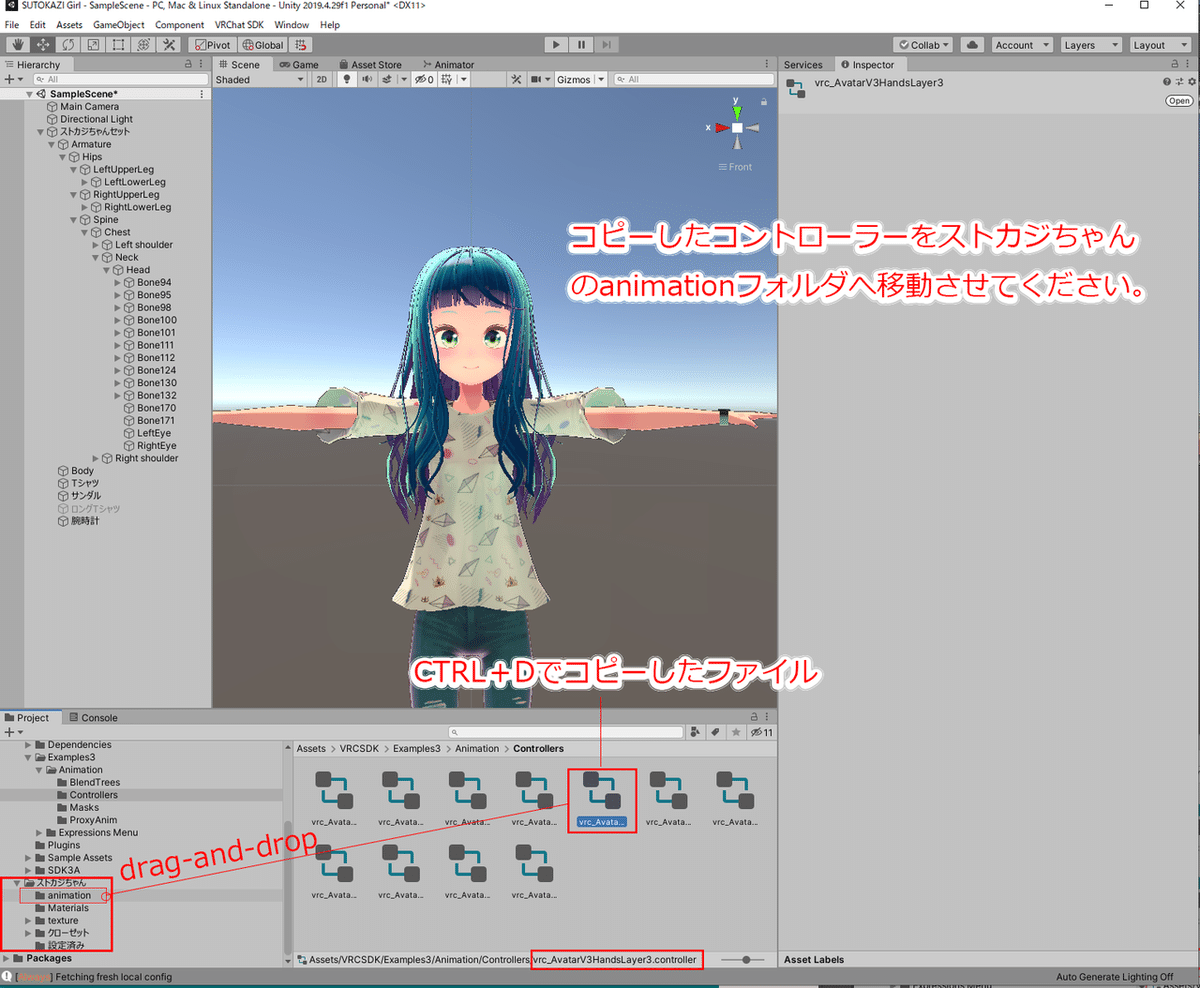
Task: Open Search by Label tag icon
Action: (x=716, y=732)
